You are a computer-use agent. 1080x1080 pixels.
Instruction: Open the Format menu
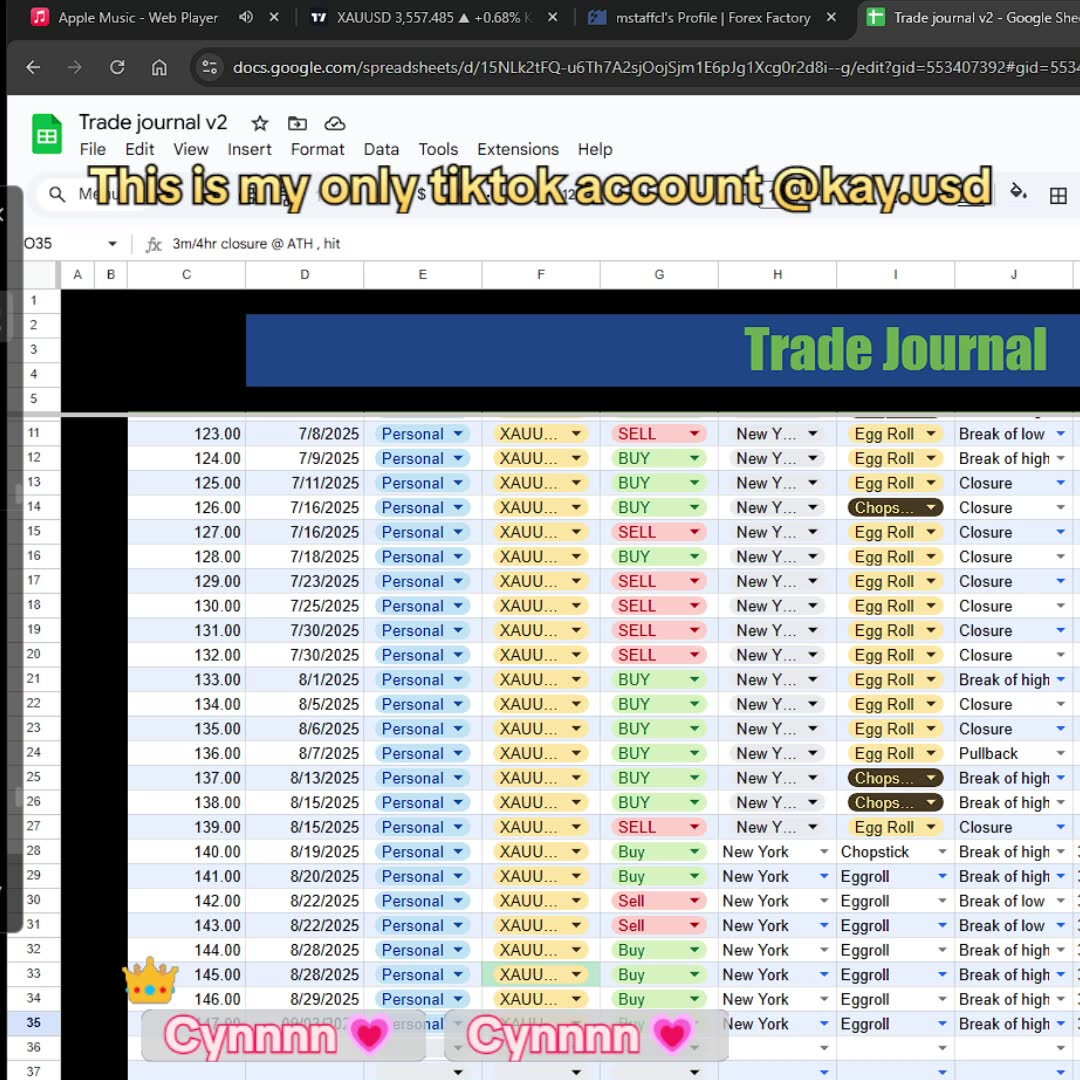pos(317,149)
